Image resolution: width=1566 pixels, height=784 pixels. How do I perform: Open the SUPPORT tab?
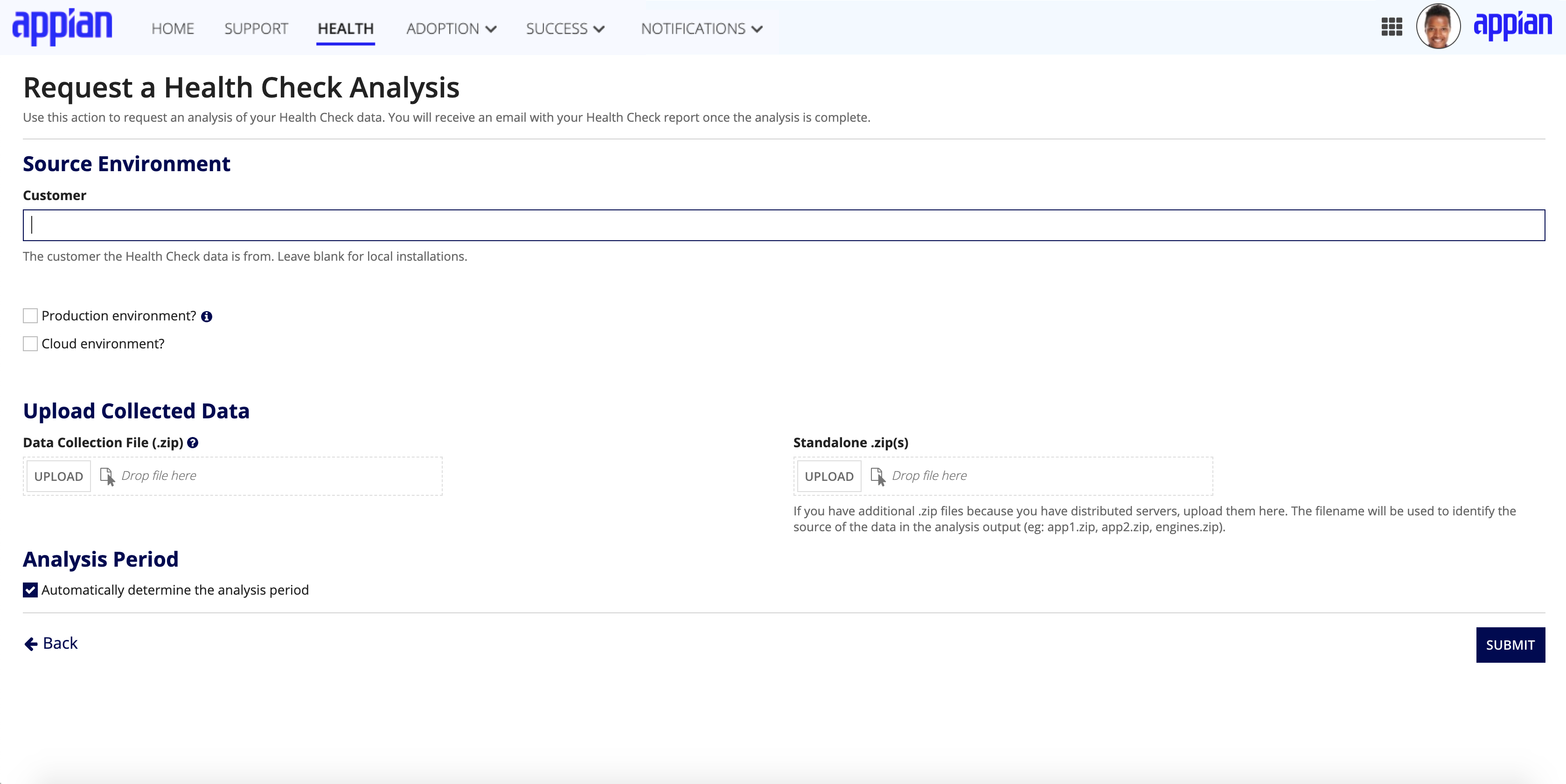pos(256,28)
